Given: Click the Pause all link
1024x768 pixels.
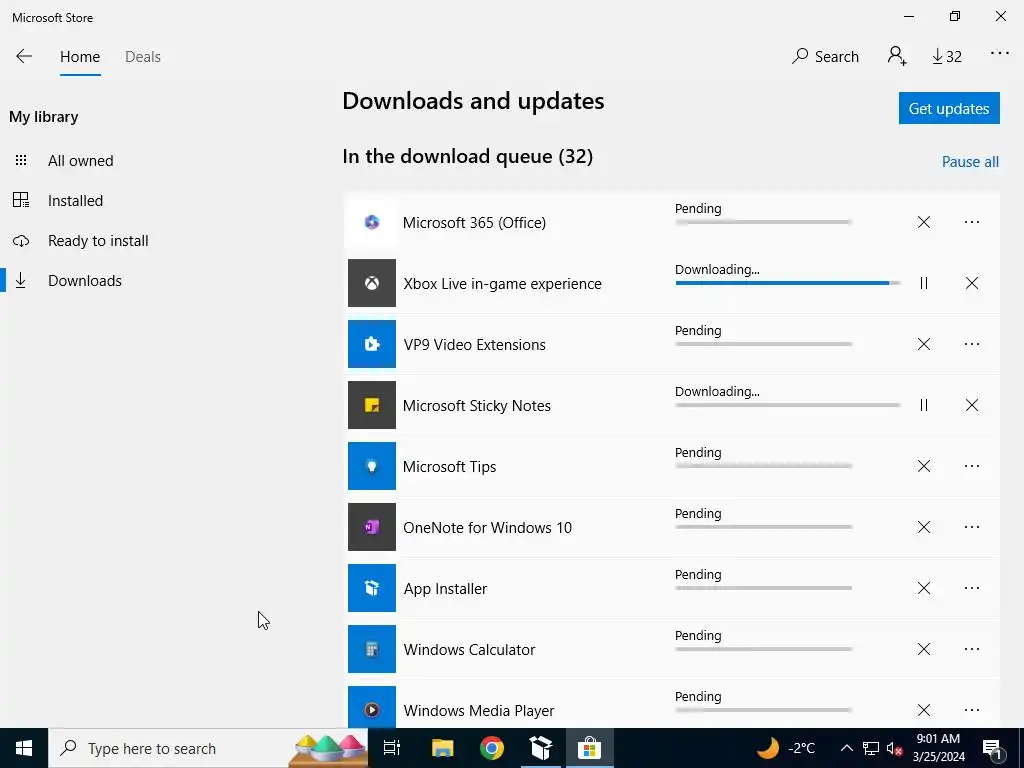Looking at the screenshot, I should pyautogui.click(x=970, y=161).
